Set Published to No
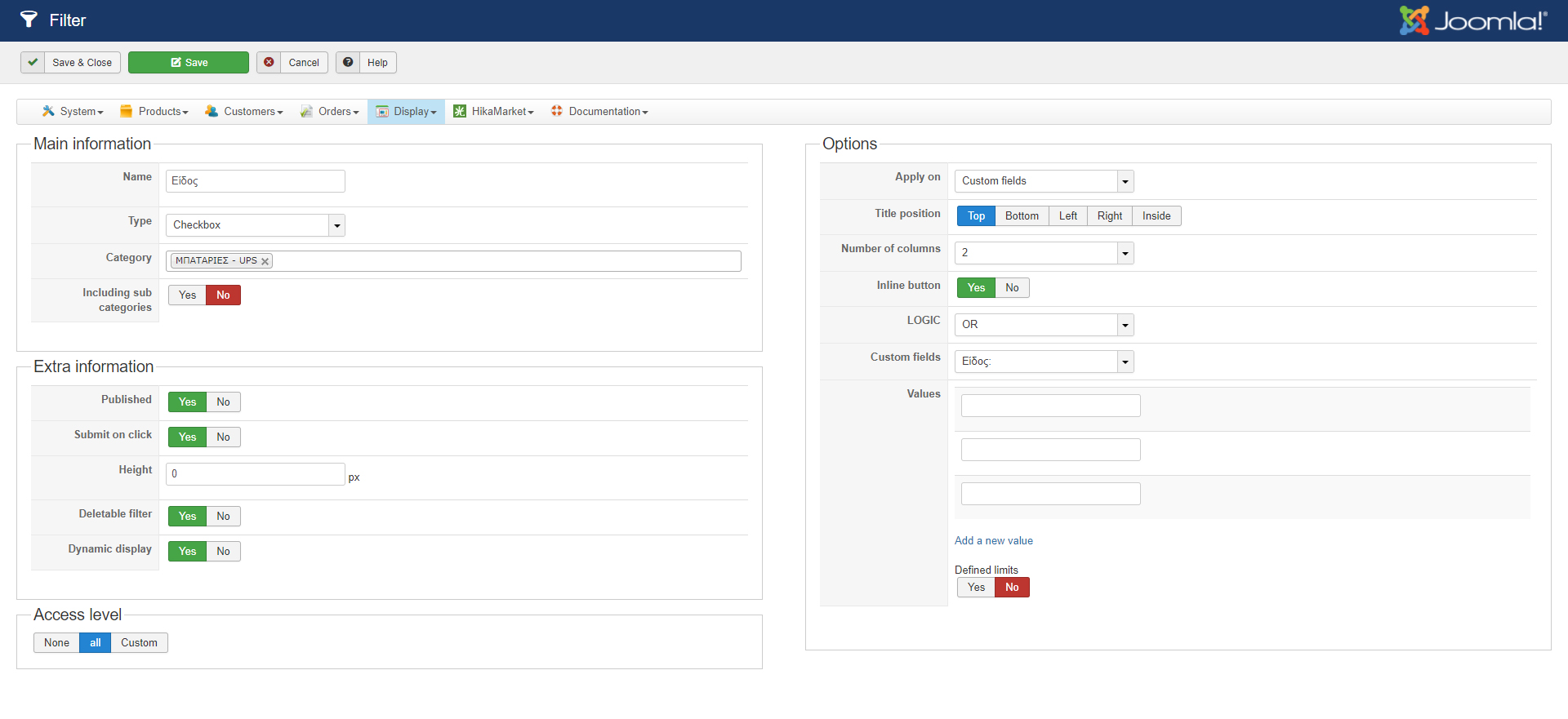 pyautogui.click(x=223, y=402)
